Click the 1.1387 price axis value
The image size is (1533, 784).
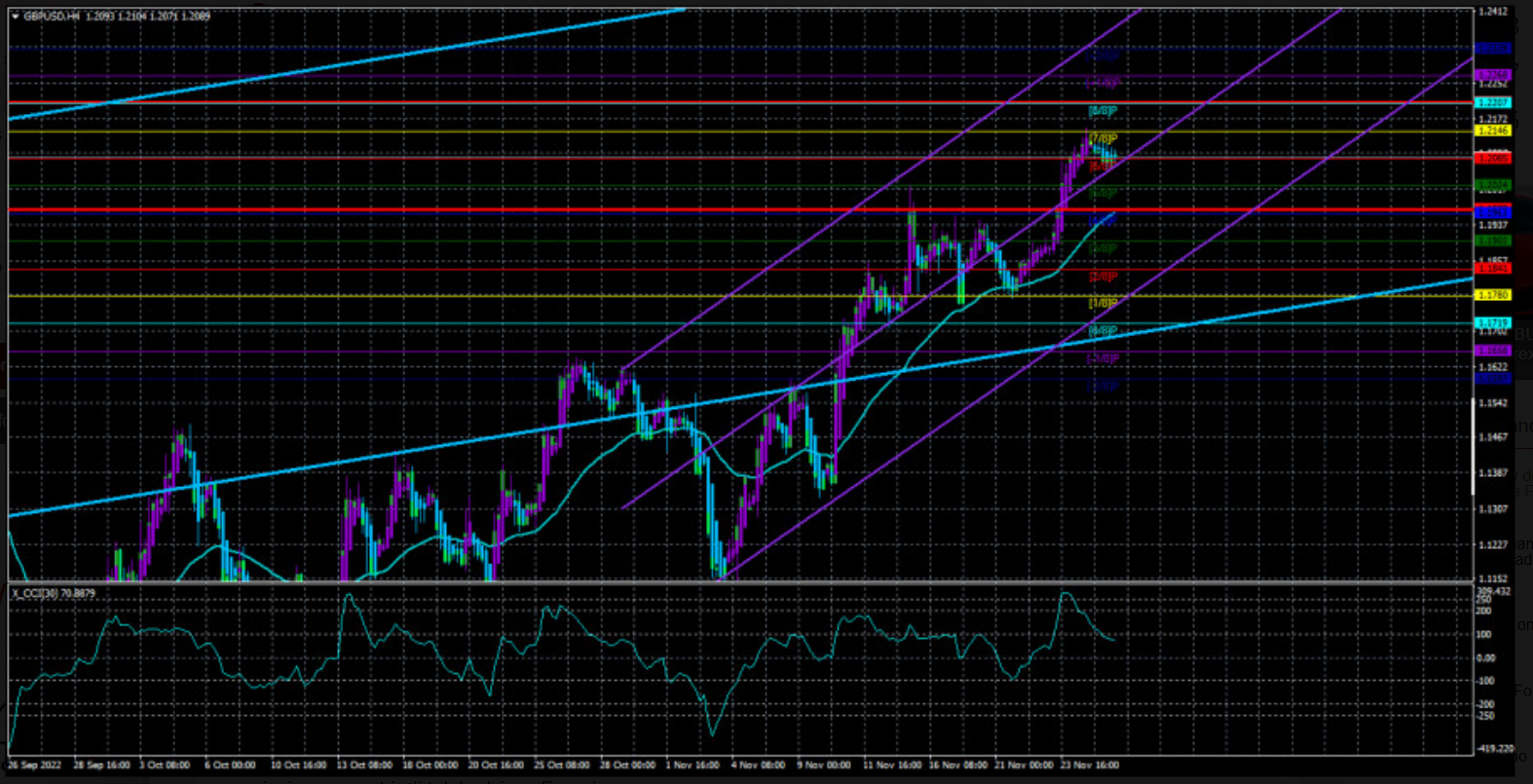[1493, 474]
